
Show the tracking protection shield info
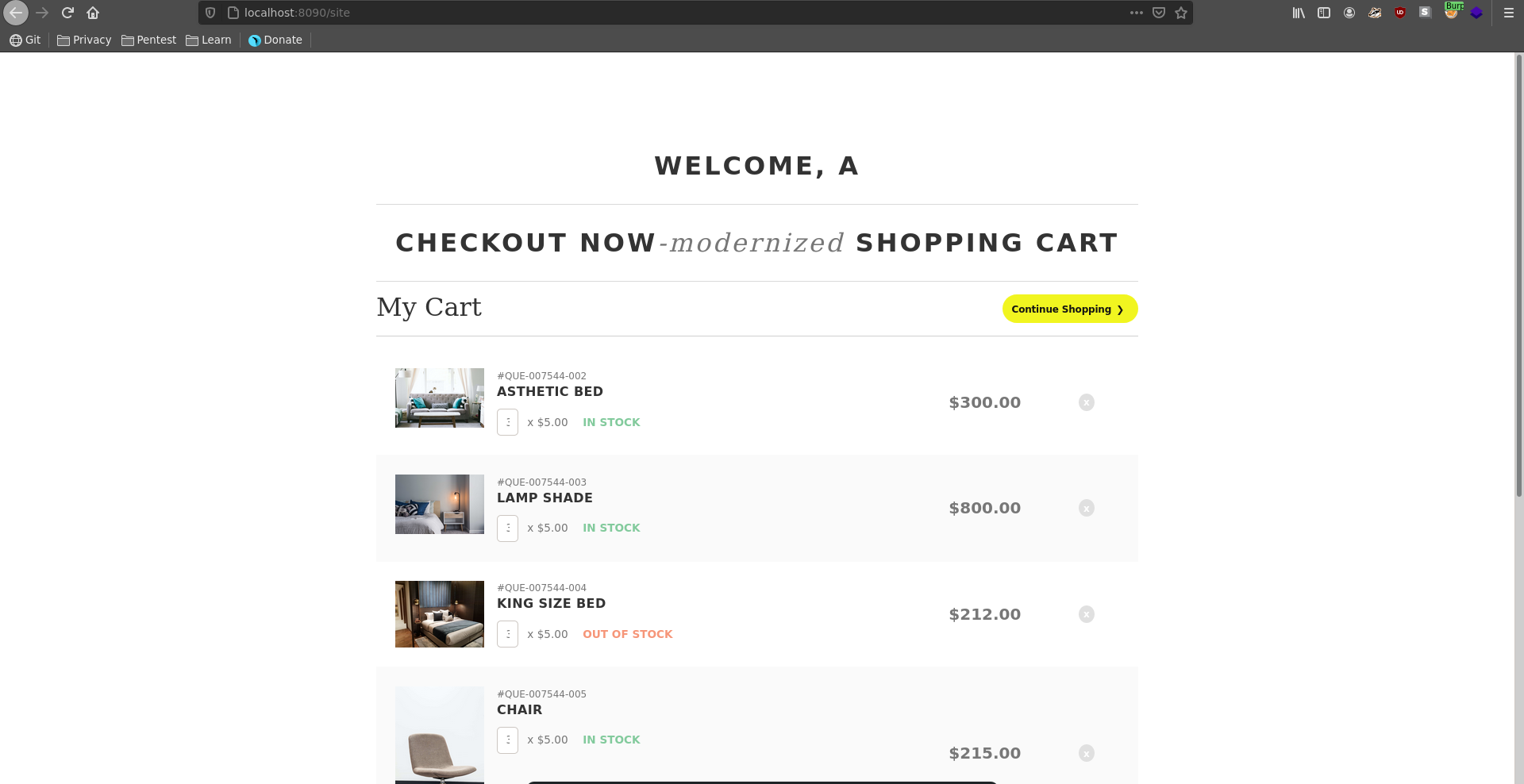[x=210, y=13]
